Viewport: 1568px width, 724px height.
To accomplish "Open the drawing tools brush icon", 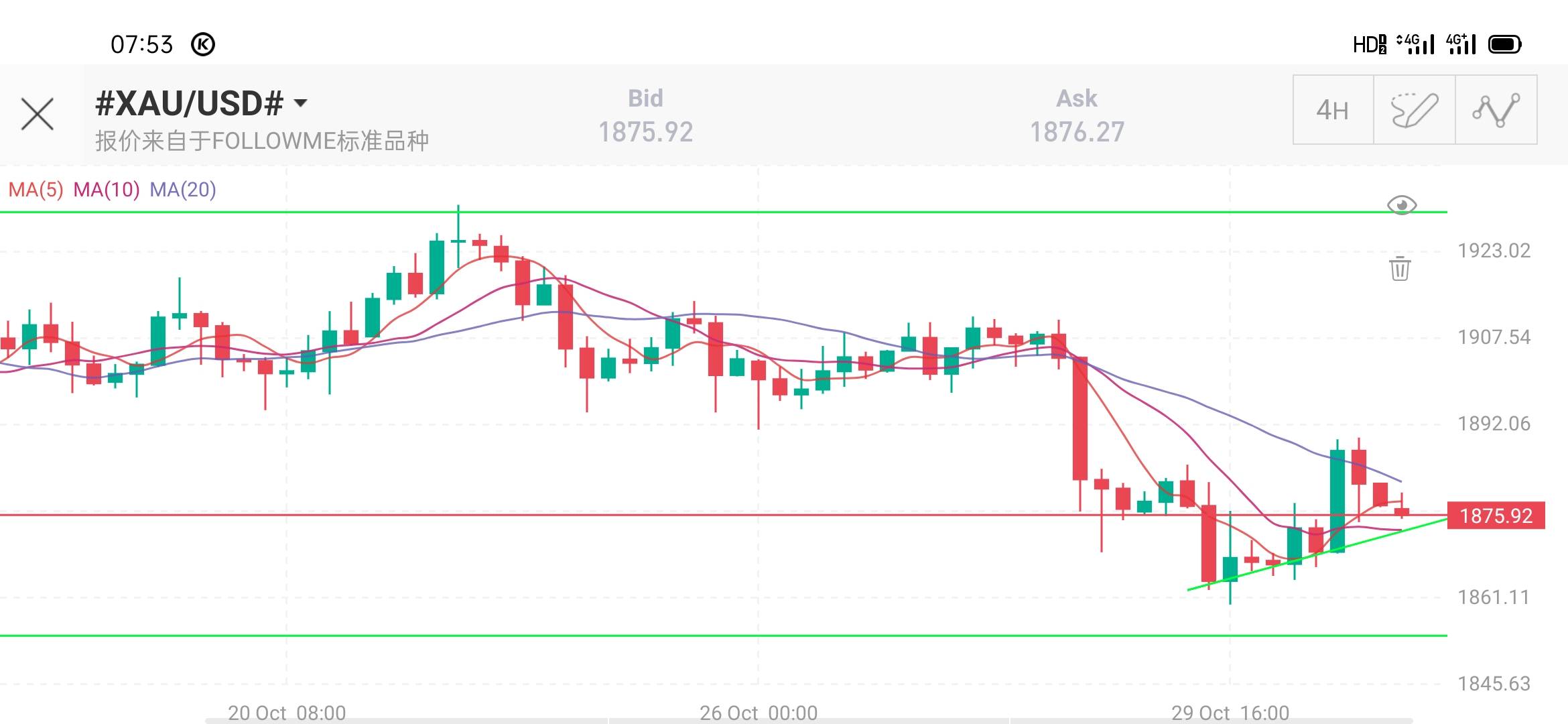I will point(1414,110).
